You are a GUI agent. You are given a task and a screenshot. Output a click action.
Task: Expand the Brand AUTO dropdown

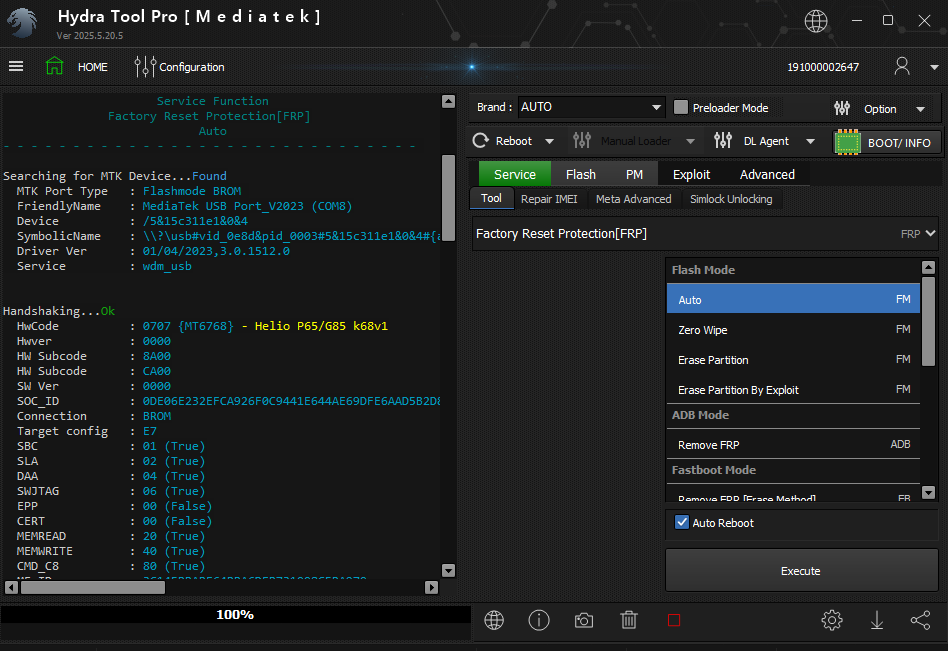pyautogui.click(x=656, y=108)
